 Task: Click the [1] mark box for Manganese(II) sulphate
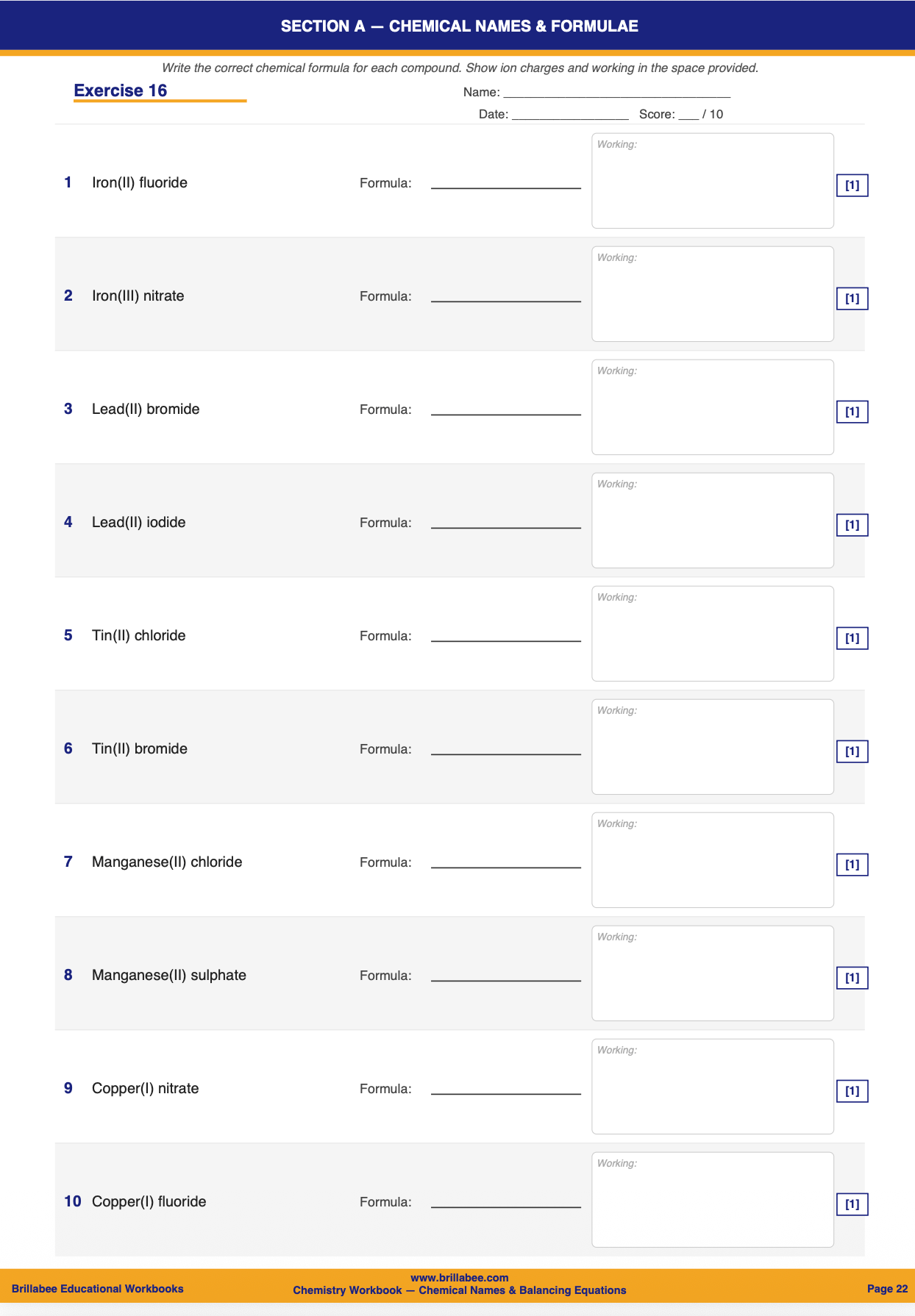pyautogui.click(x=852, y=978)
